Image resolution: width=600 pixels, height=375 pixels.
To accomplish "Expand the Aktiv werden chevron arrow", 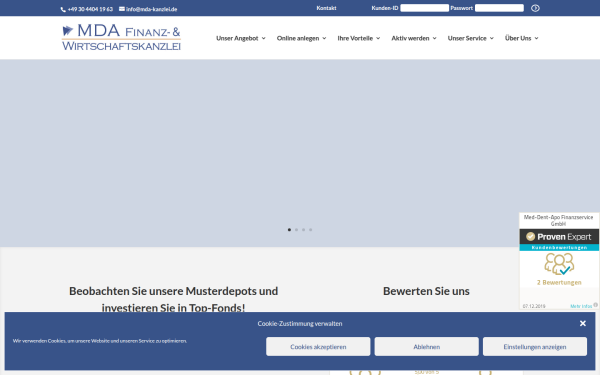I will [x=434, y=38].
